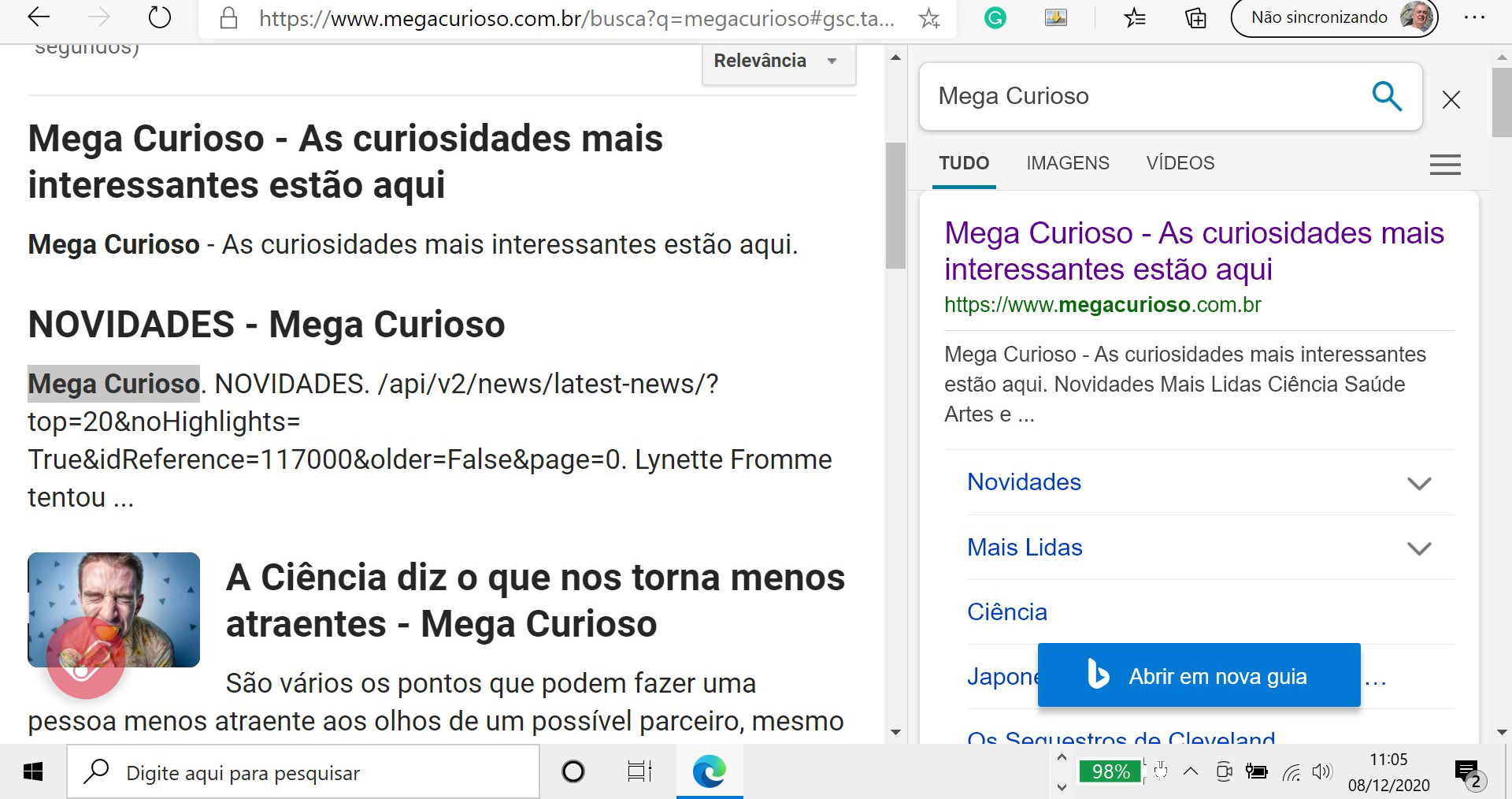Open the clock showing 11:05 08/12/2020
The width and height of the screenshot is (1512, 799).
click(x=1388, y=772)
